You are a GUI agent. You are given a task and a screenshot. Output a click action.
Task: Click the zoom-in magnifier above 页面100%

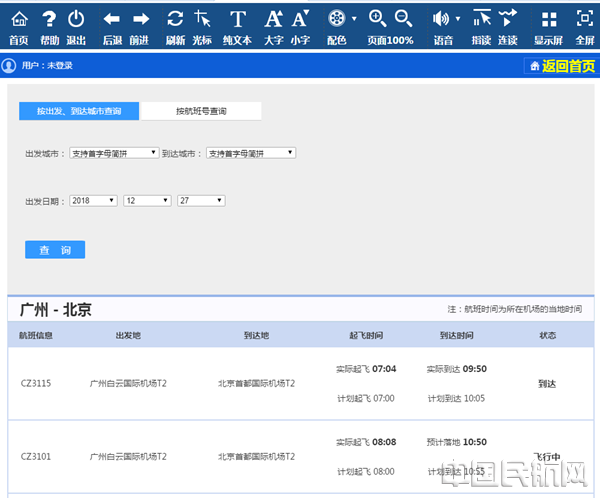(x=377, y=18)
